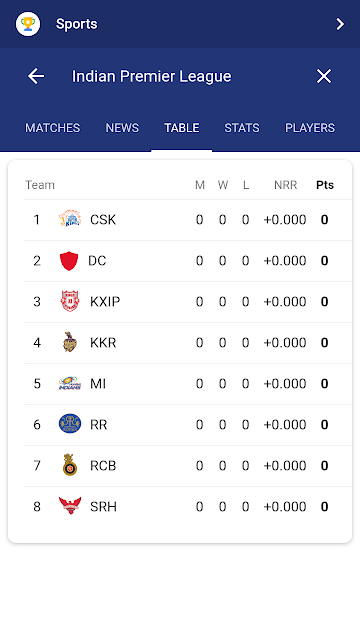Click the CSK team logo
This screenshot has width=360, height=640.
coord(70,219)
